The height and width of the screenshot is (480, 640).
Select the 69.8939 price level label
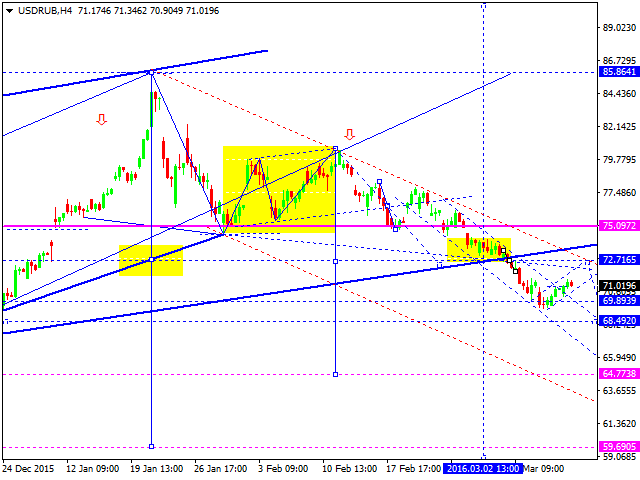click(x=619, y=300)
